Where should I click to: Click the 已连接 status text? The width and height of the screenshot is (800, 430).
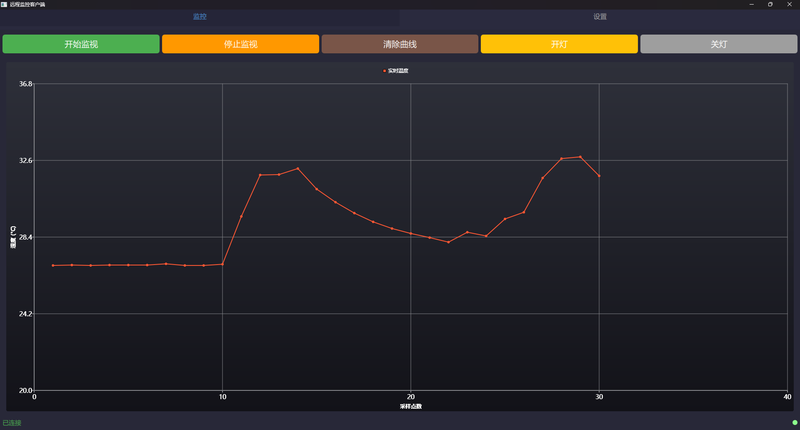click(12, 423)
